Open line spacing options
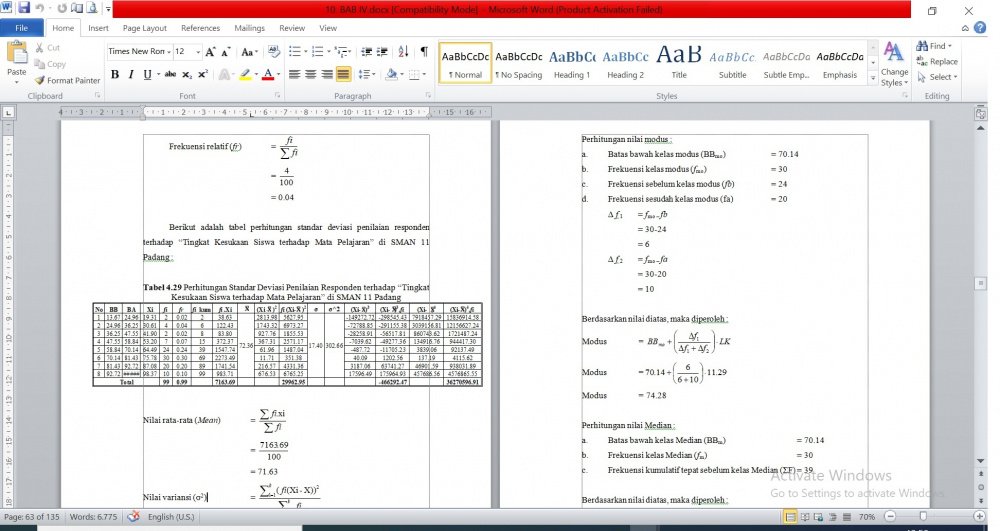 coord(367,75)
